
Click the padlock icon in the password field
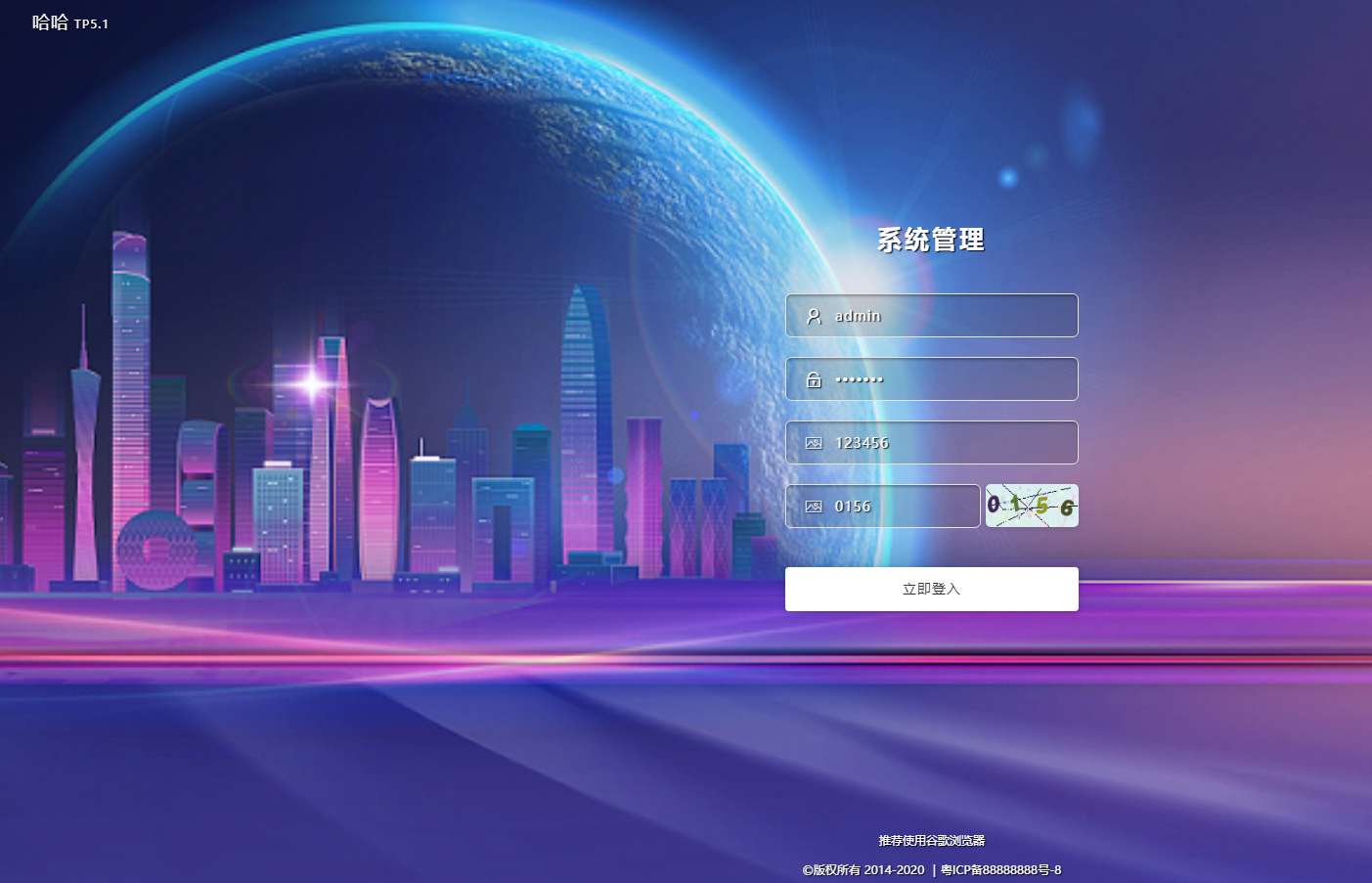click(x=814, y=379)
